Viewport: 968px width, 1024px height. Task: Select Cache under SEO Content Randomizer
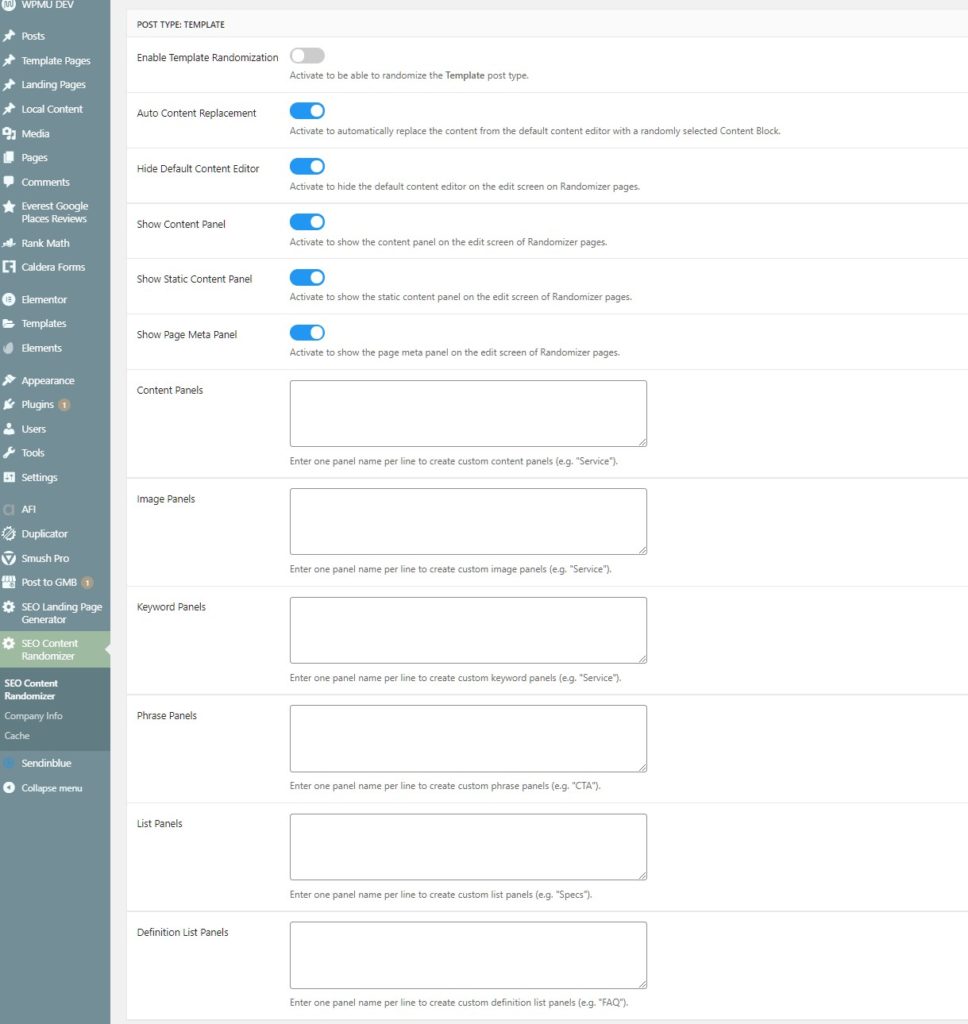tap(18, 735)
